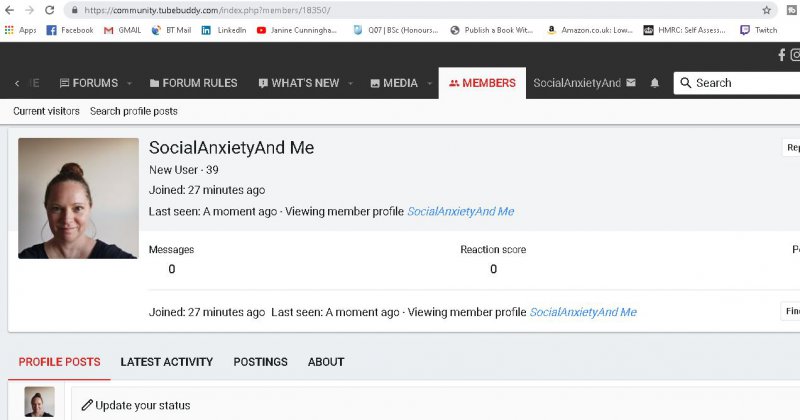
Task: Click the Current visitors link
Action: click(x=46, y=111)
